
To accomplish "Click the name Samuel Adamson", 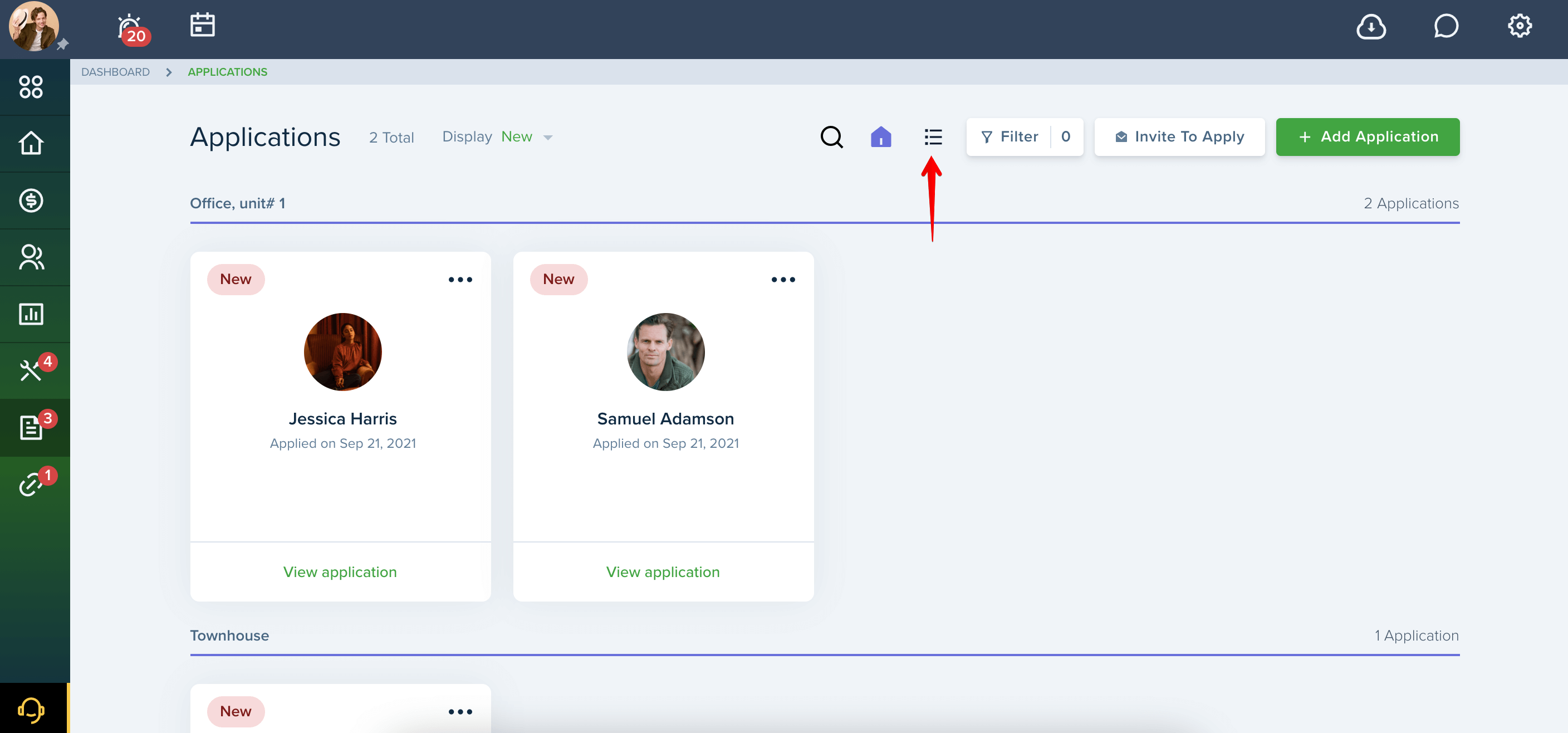I will 665,419.
